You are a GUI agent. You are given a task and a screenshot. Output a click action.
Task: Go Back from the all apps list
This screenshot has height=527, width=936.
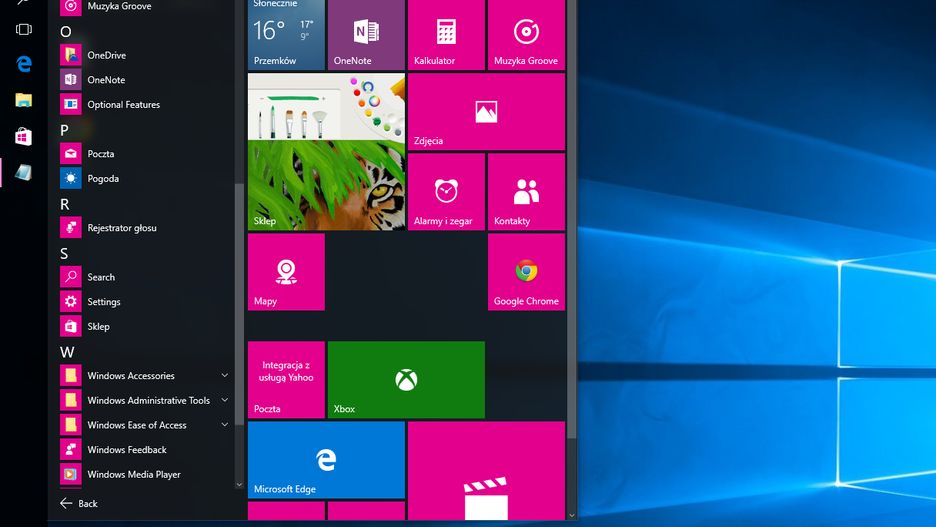point(79,503)
